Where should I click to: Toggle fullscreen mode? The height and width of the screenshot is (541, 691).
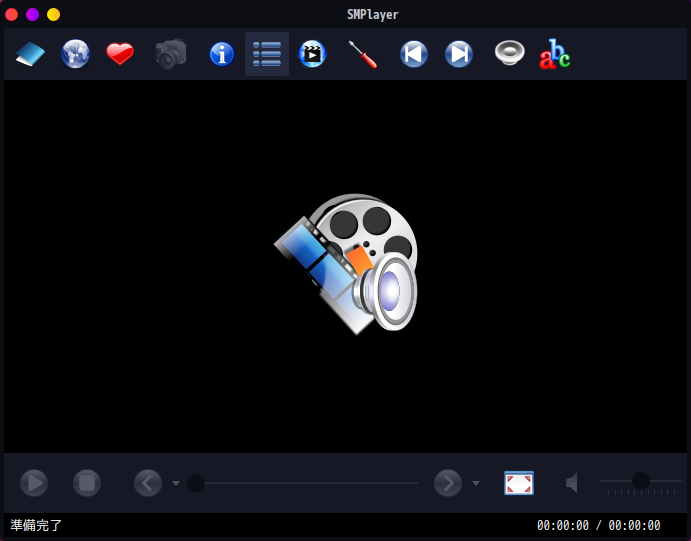[x=519, y=483]
